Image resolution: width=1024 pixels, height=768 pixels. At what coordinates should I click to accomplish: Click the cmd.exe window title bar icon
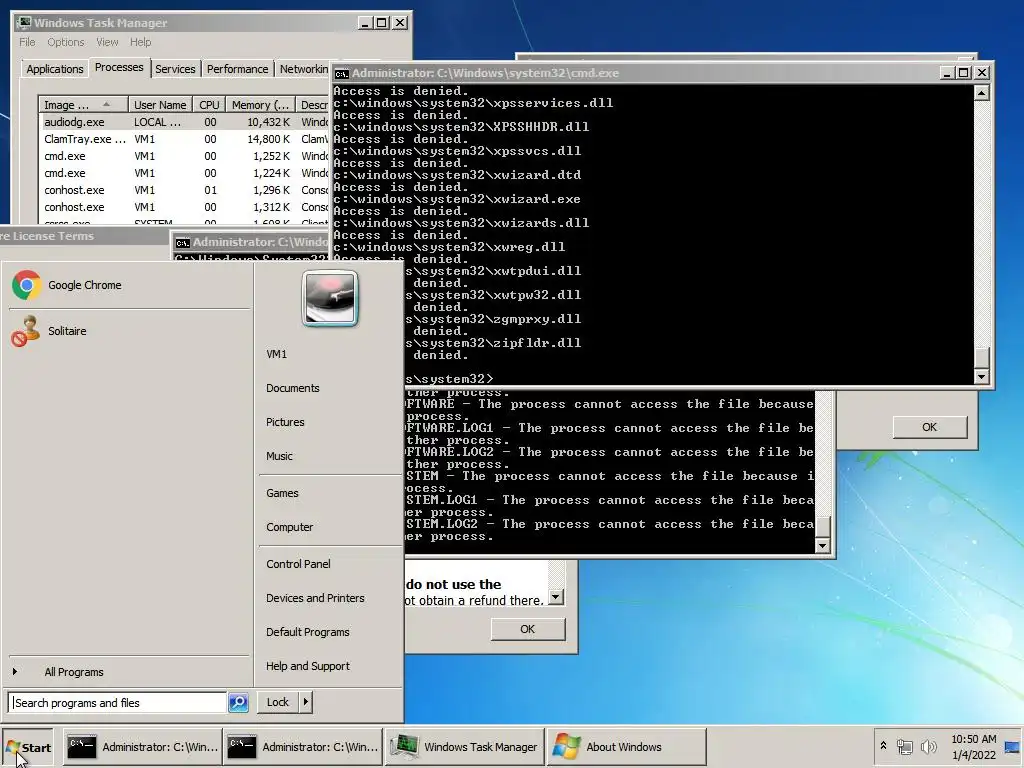pos(342,73)
